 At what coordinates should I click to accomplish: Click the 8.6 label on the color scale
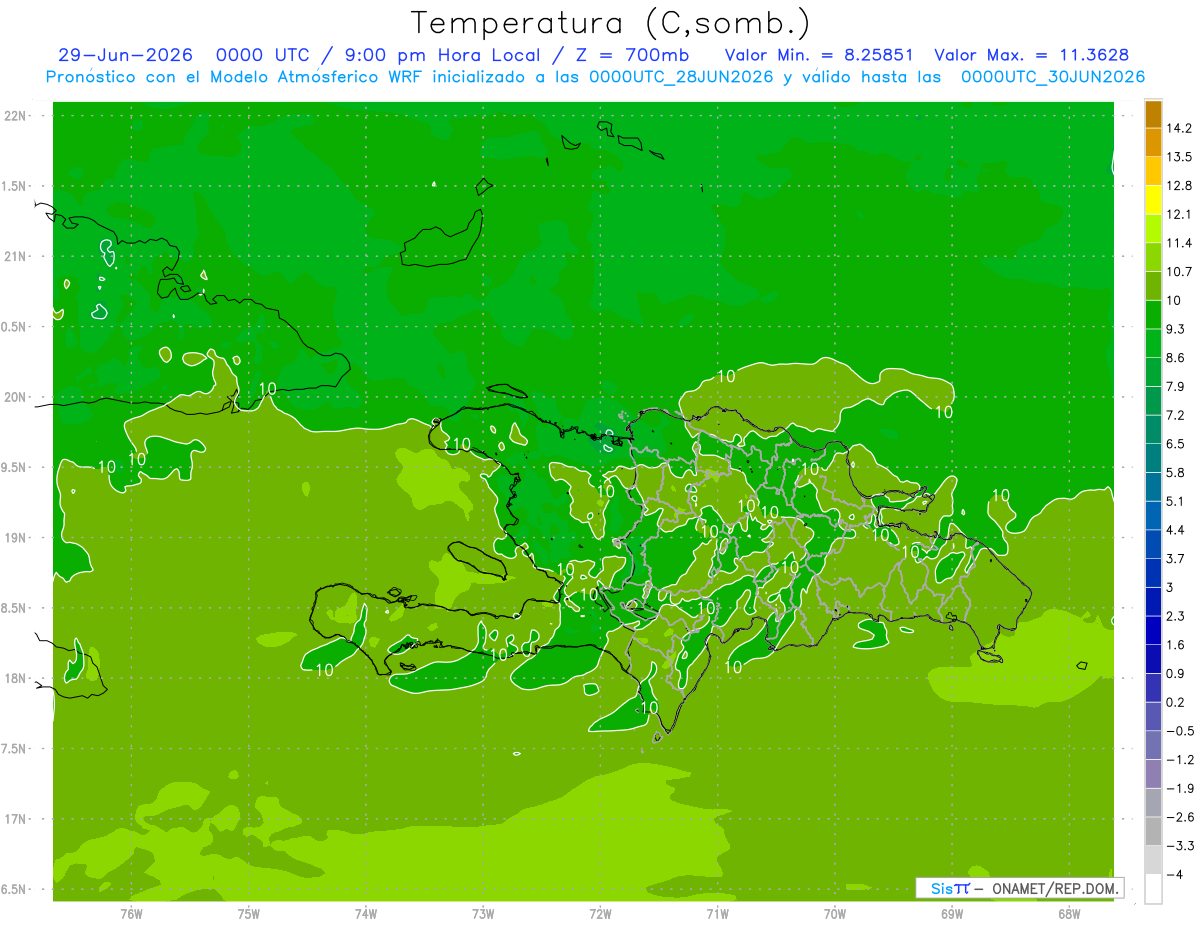click(x=1177, y=358)
